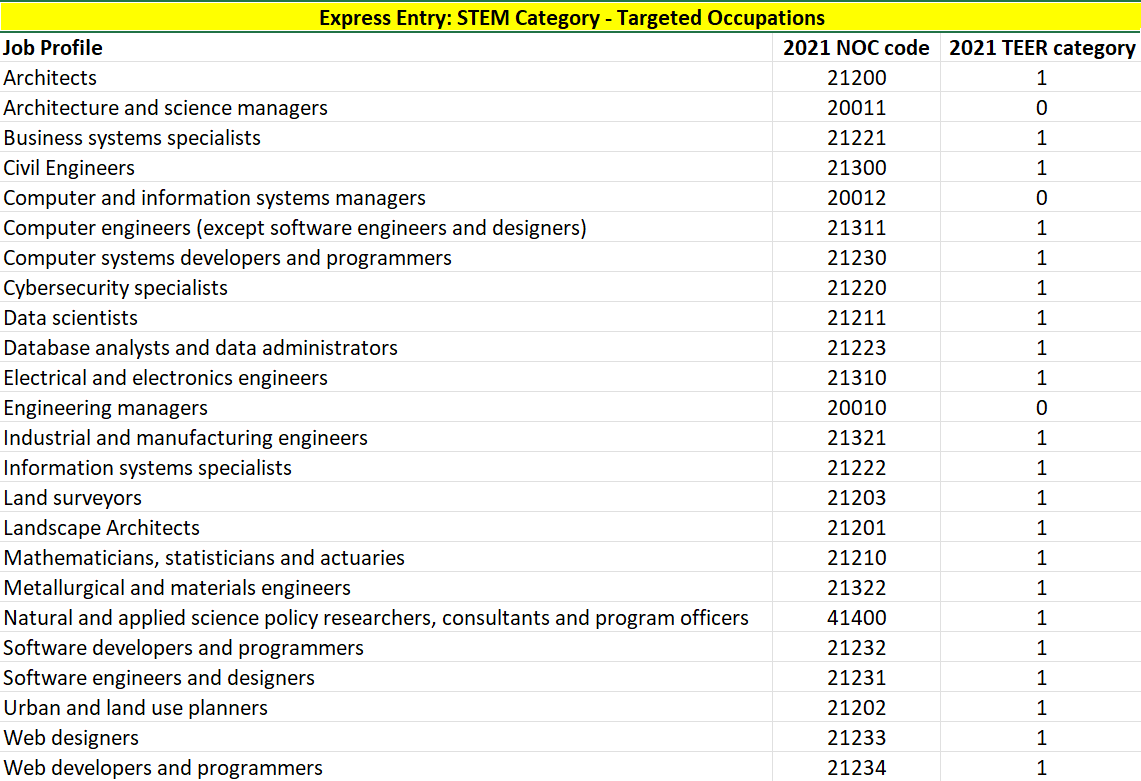1141x781 pixels.
Task: Select the 2021 NOC code header
Action: [x=856, y=48]
